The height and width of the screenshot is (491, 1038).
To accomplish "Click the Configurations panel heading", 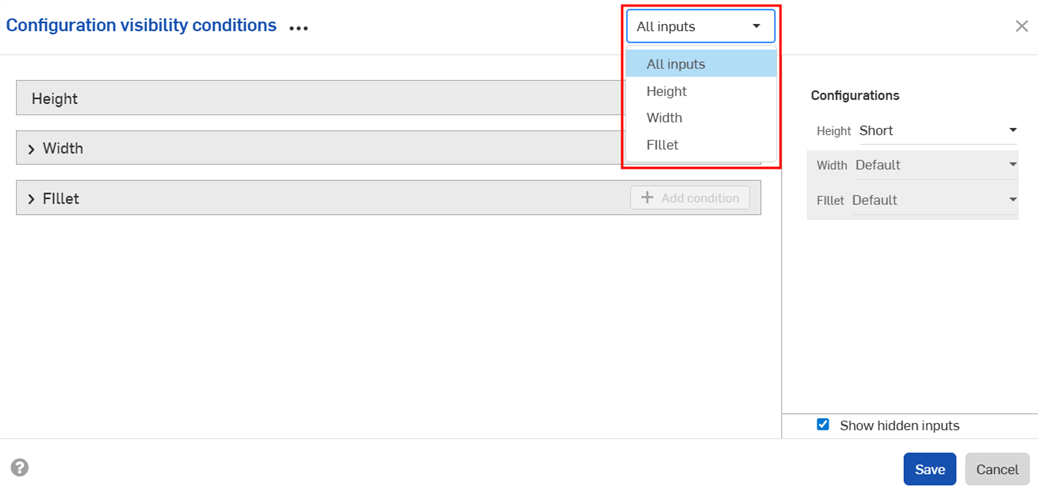I will (855, 95).
